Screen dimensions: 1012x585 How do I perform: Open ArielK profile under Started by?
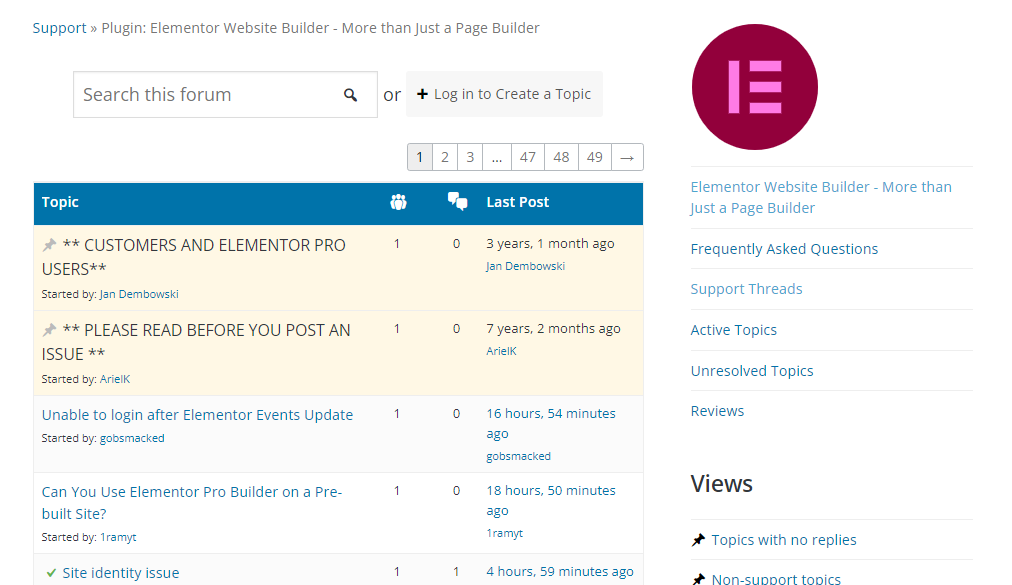point(115,379)
